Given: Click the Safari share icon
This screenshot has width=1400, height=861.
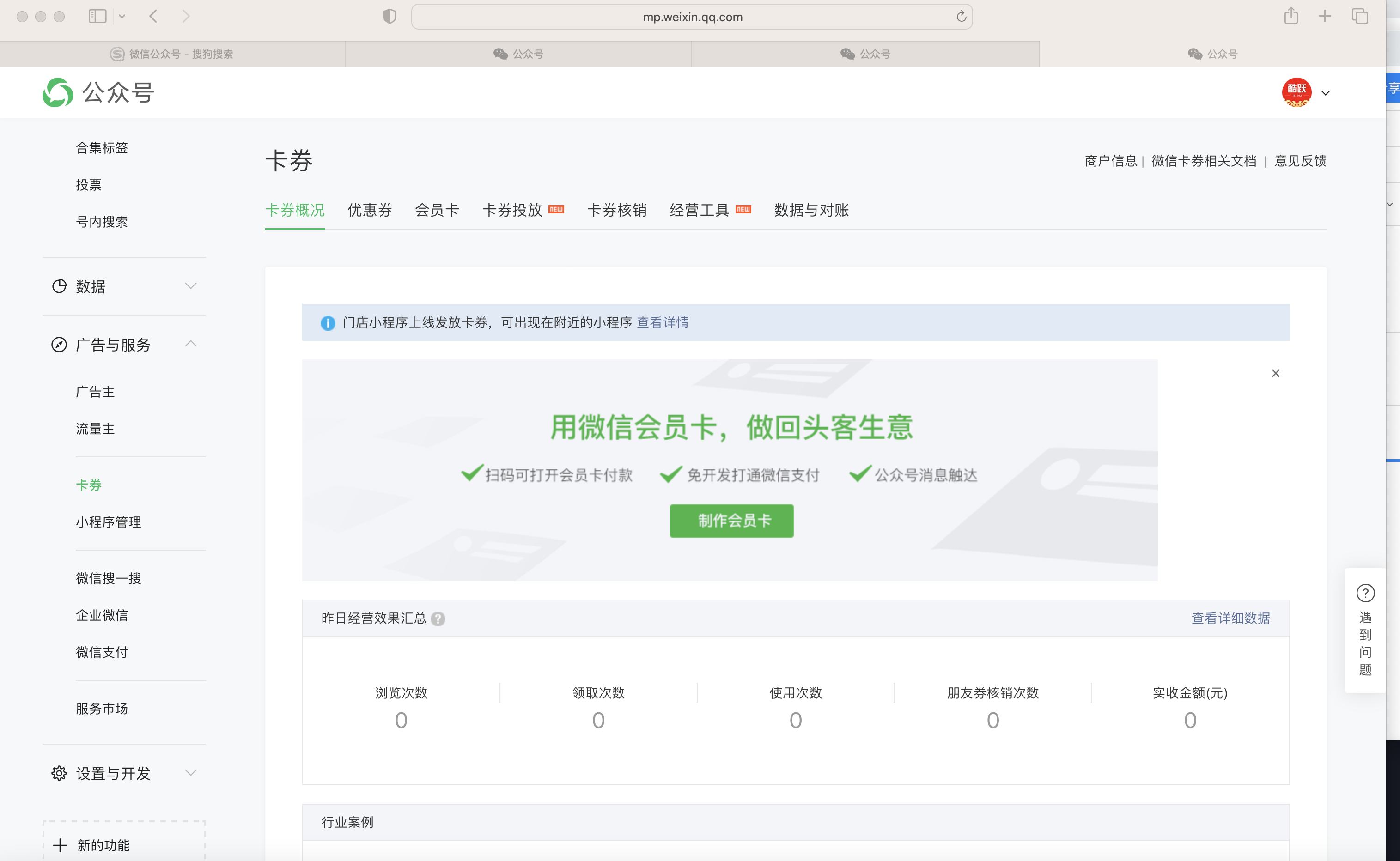Looking at the screenshot, I should [x=1290, y=17].
